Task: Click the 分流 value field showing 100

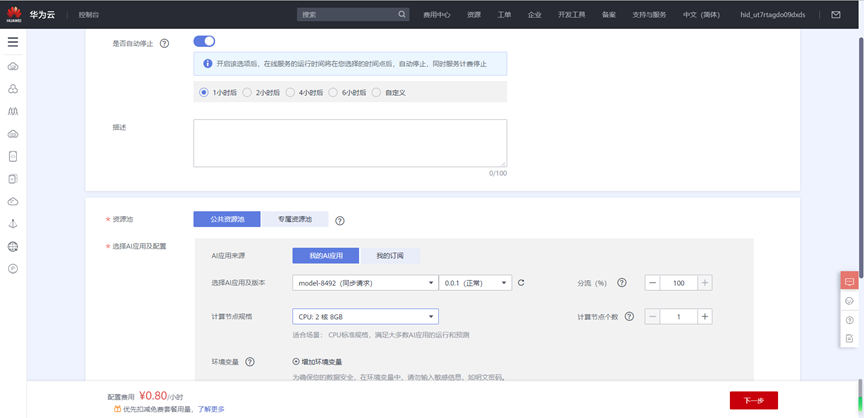Action: pos(678,283)
